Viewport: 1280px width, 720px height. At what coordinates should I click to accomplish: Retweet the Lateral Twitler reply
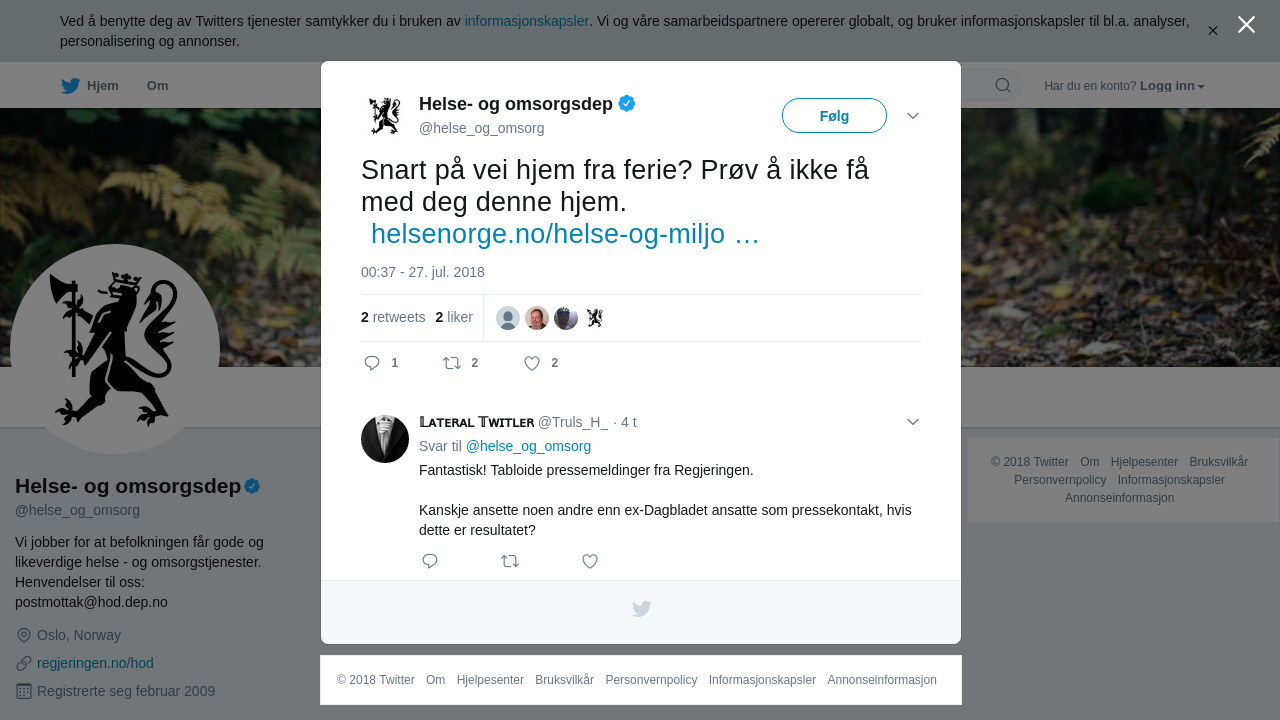(x=510, y=561)
